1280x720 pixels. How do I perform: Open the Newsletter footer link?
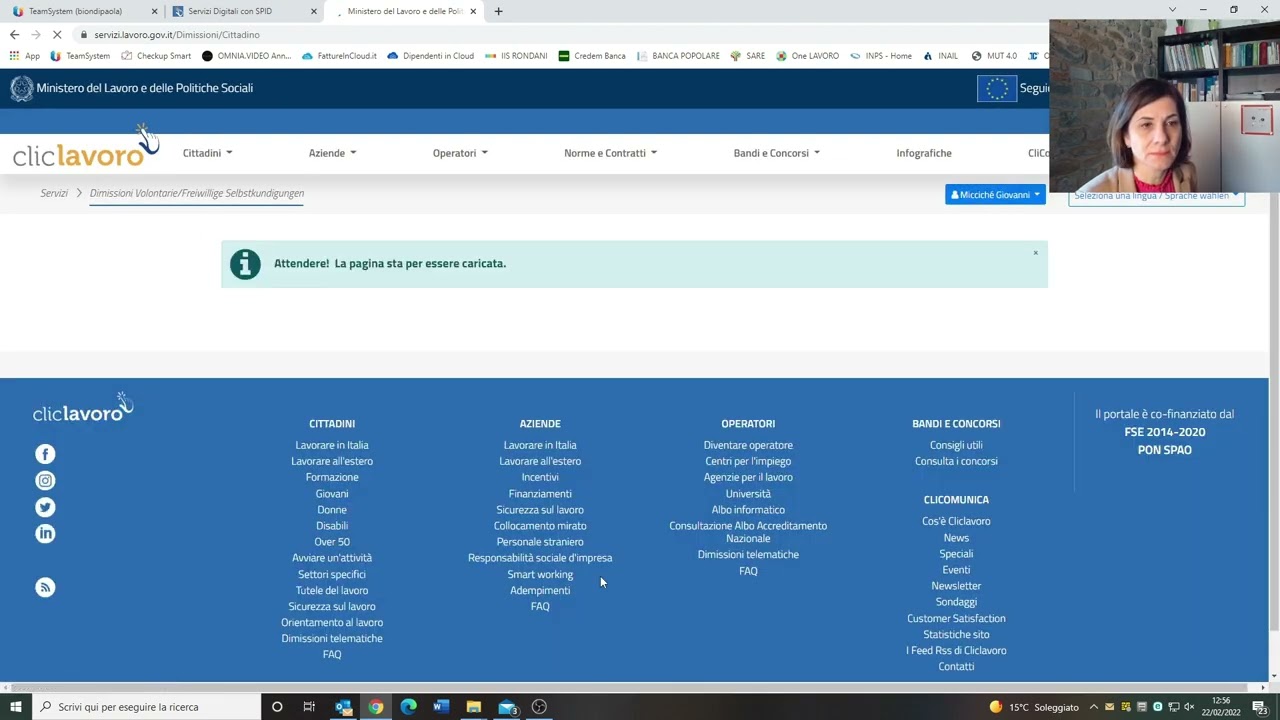956,586
